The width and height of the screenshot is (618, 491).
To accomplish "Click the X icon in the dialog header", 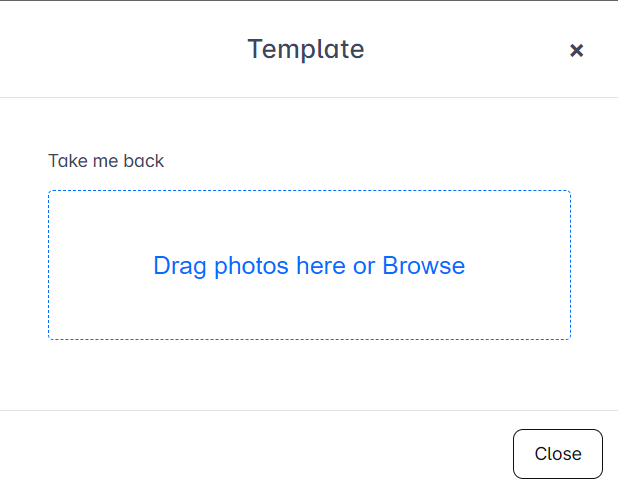I will 576,50.
